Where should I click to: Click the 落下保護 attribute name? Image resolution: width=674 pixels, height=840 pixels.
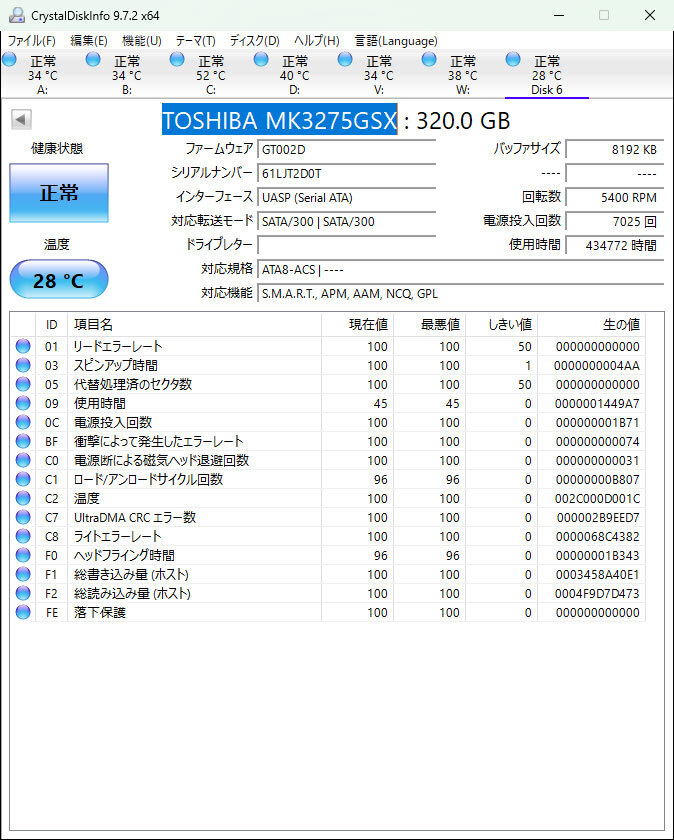pos(100,612)
